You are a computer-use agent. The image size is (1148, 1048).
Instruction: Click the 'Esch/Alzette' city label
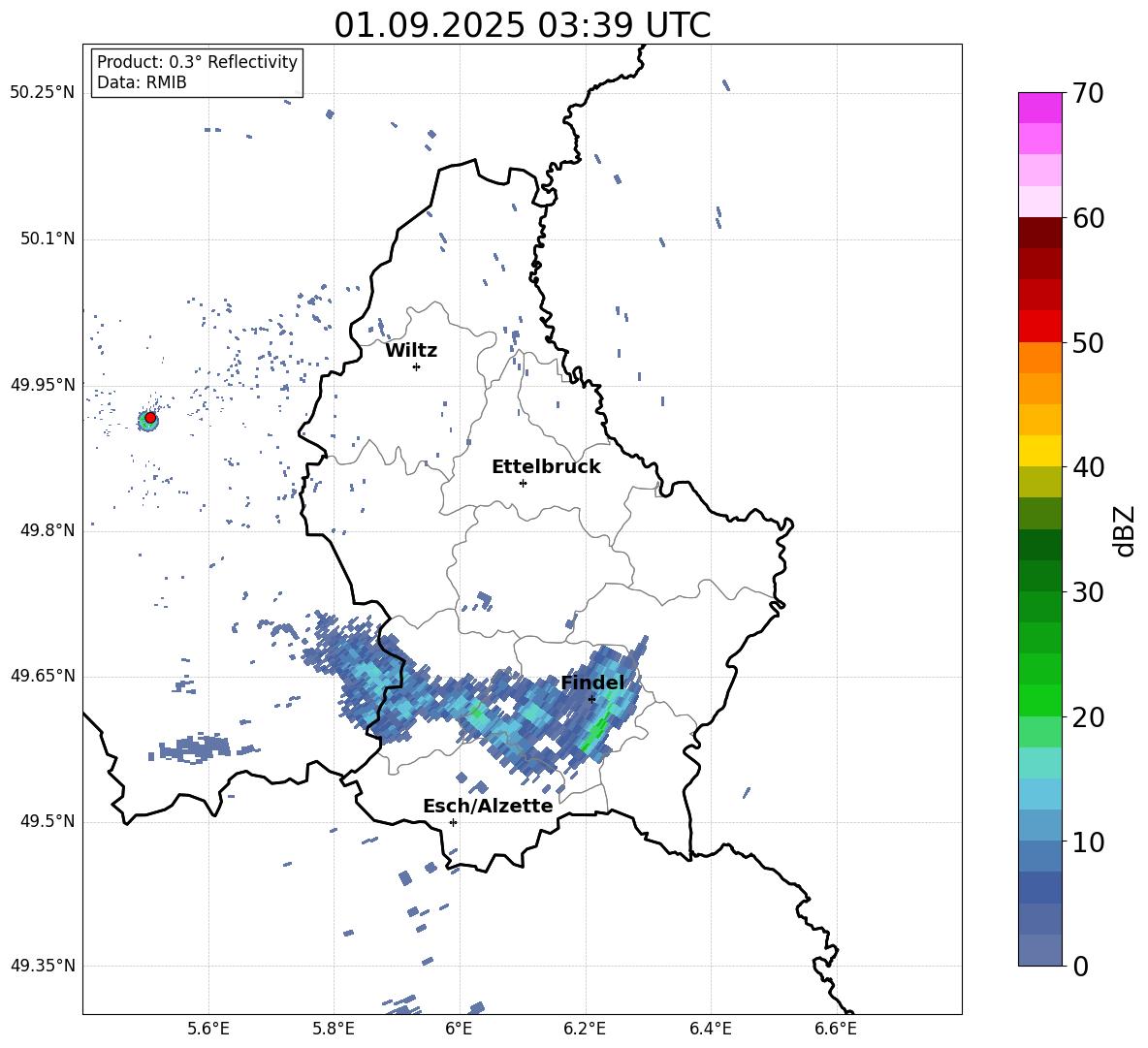(488, 806)
